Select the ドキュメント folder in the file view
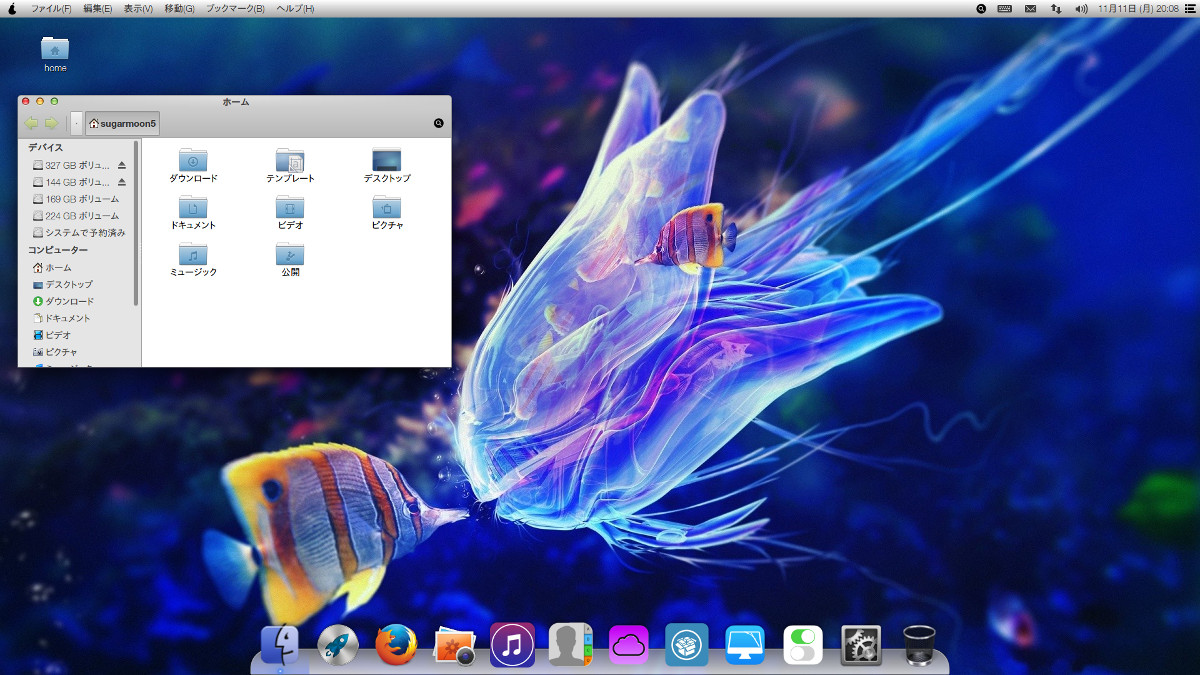 click(x=193, y=213)
